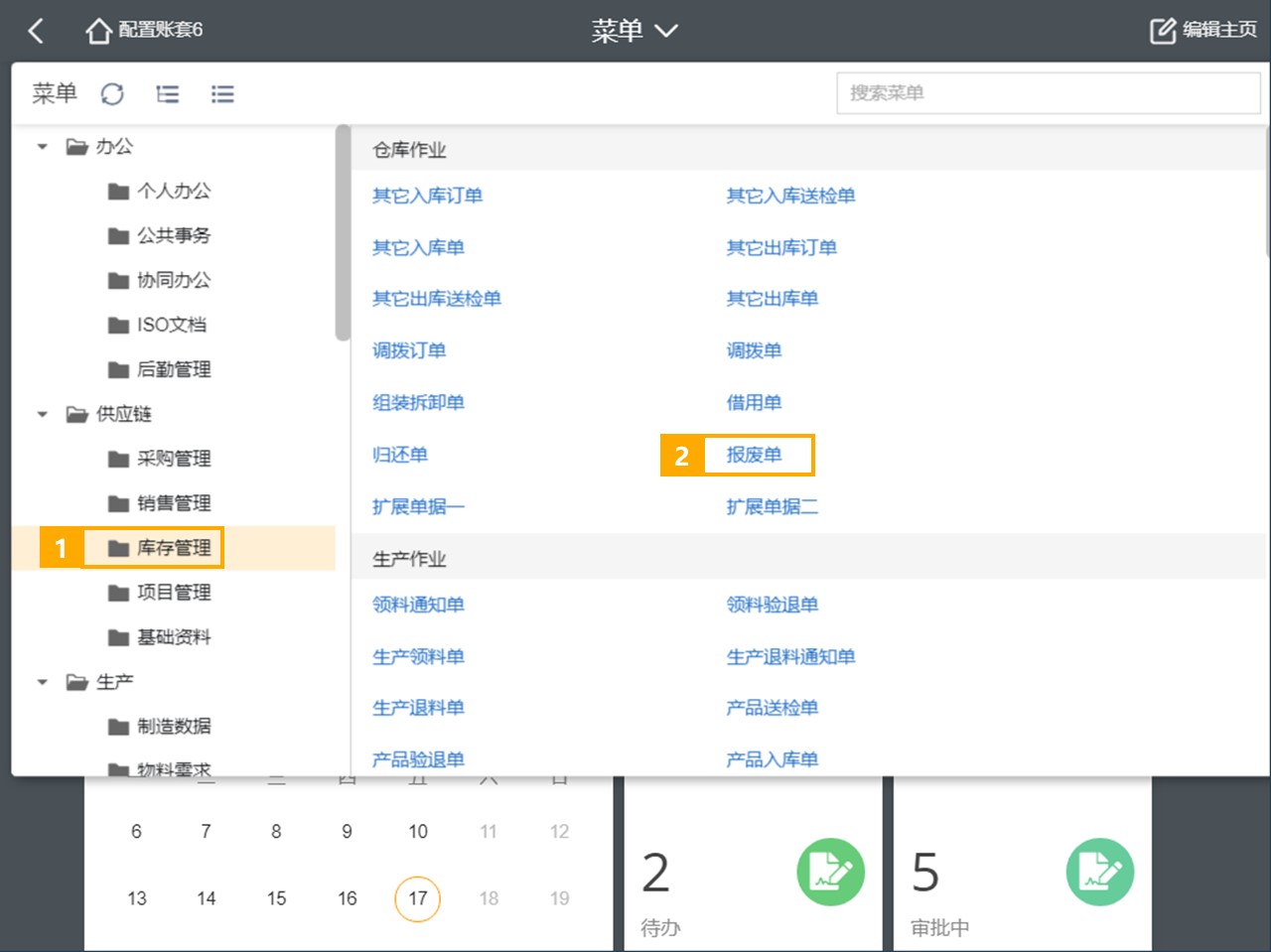Focus the 搜索菜单 search field
This screenshot has height=952, width=1271.
(x=1049, y=93)
